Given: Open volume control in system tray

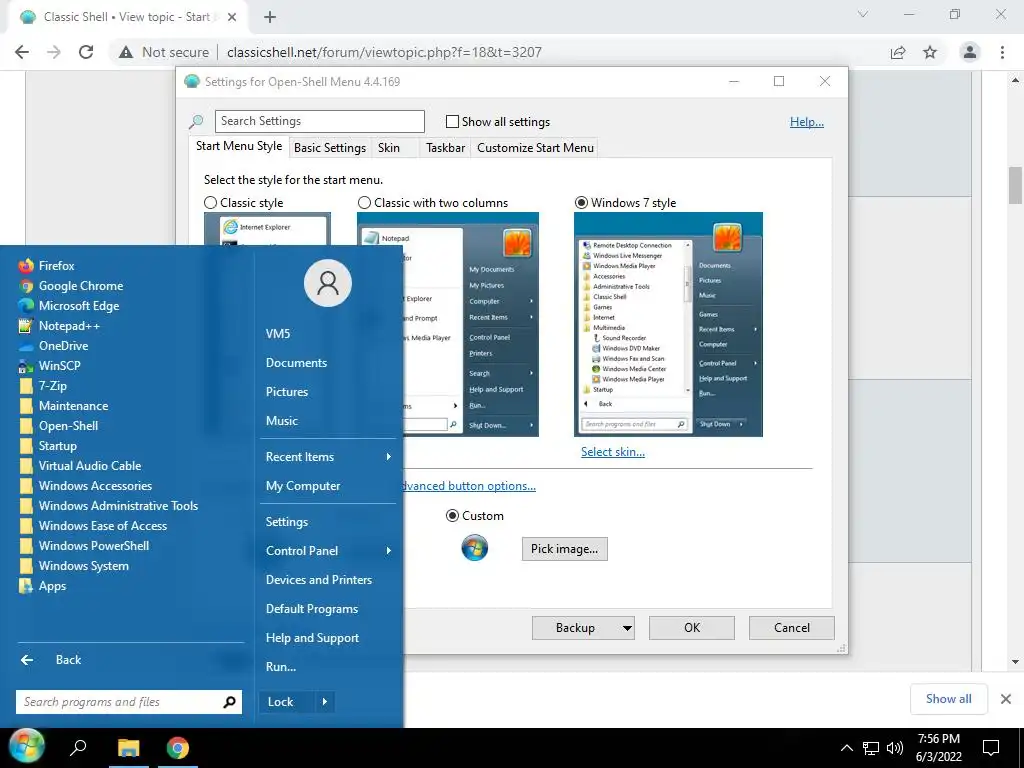Looking at the screenshot, I should tap(895, 748).
